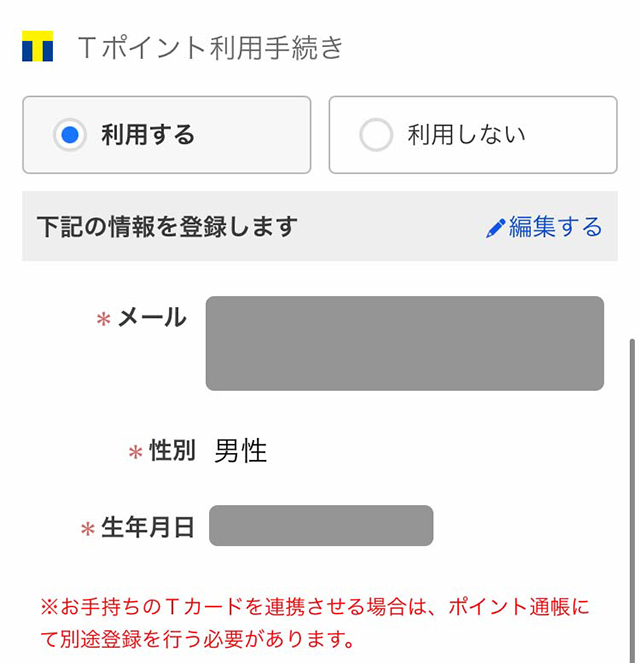
Task: Click the red Tカード notice text
Action: (x=315, y=622)
